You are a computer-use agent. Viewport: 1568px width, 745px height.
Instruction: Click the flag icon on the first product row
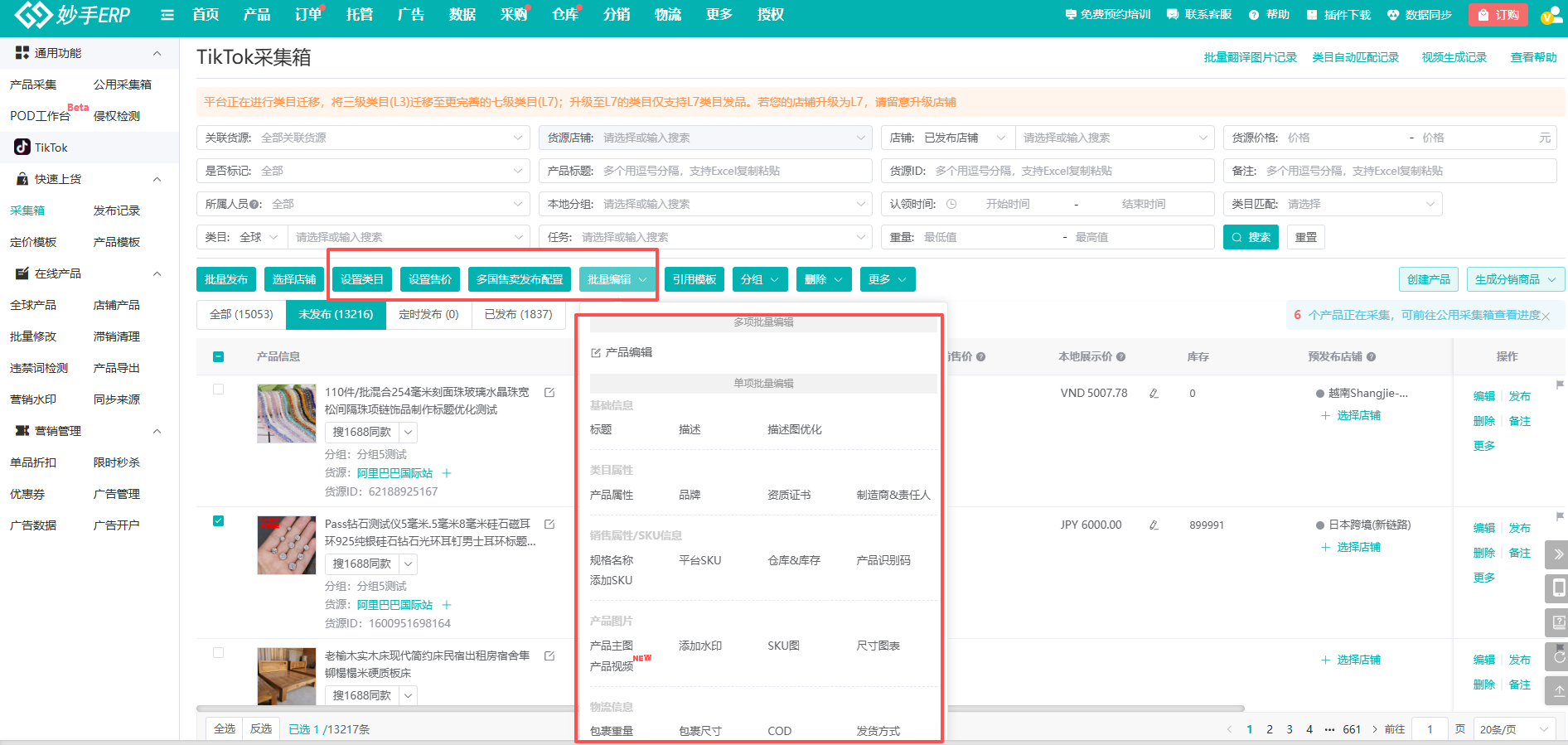click(x=1560, y=385)
